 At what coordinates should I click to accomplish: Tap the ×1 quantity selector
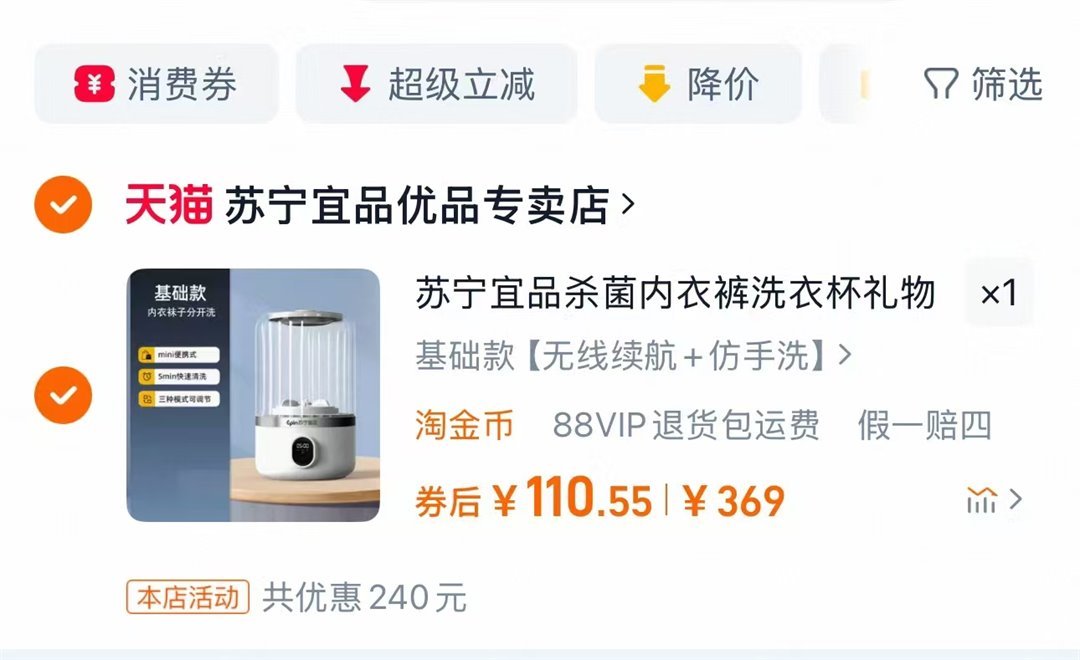999,293
